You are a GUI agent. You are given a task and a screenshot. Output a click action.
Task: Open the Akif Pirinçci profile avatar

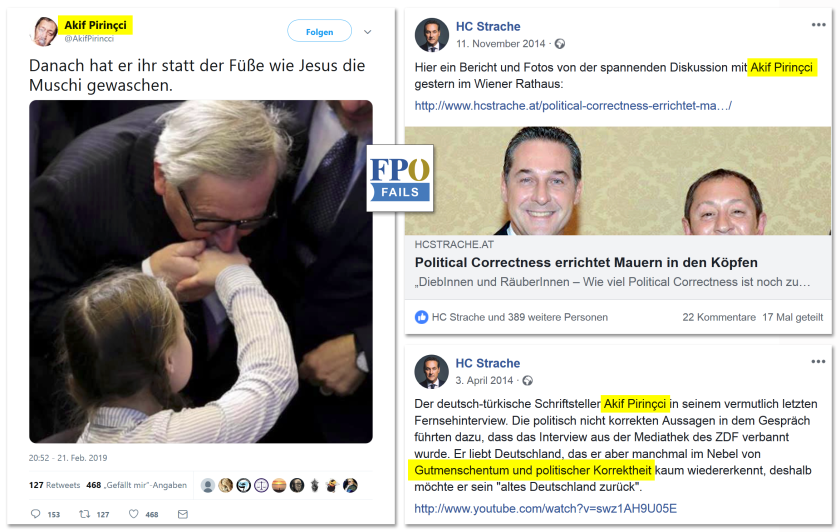45,32
